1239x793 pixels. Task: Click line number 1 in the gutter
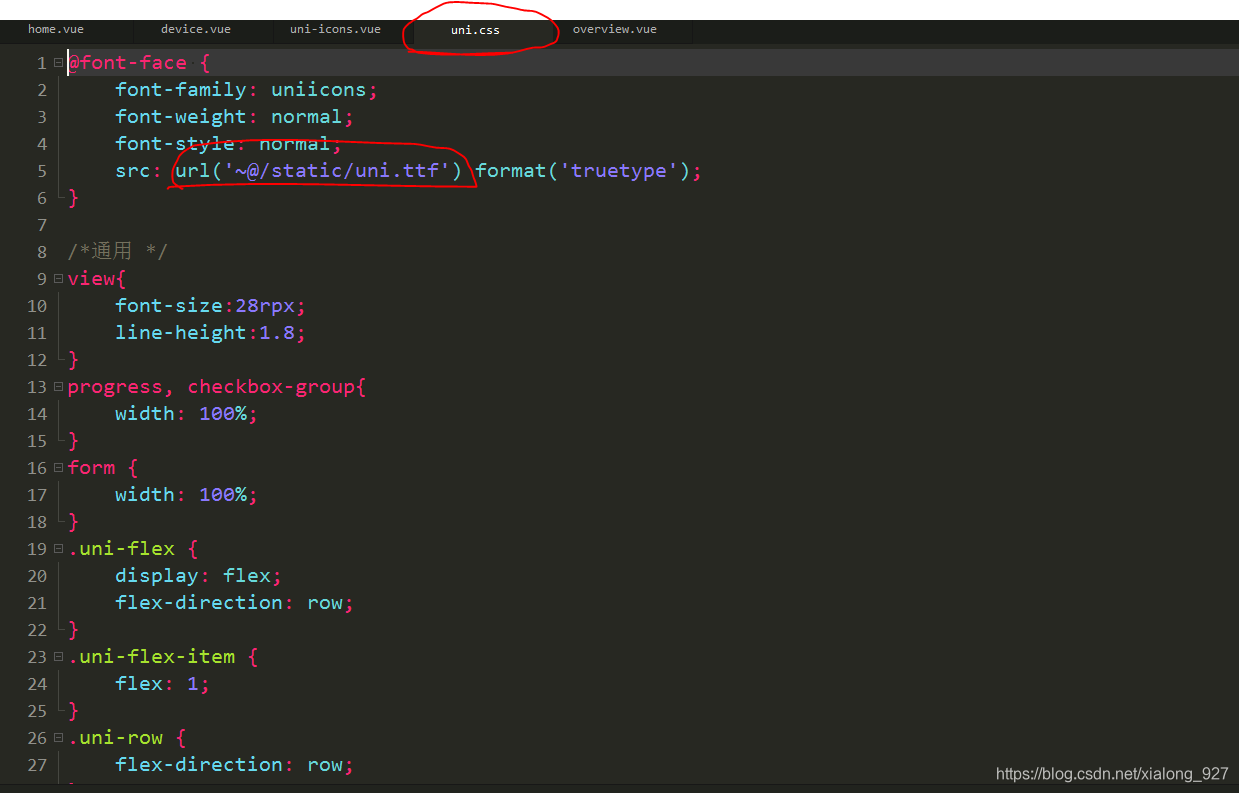(x=42, y=63)
